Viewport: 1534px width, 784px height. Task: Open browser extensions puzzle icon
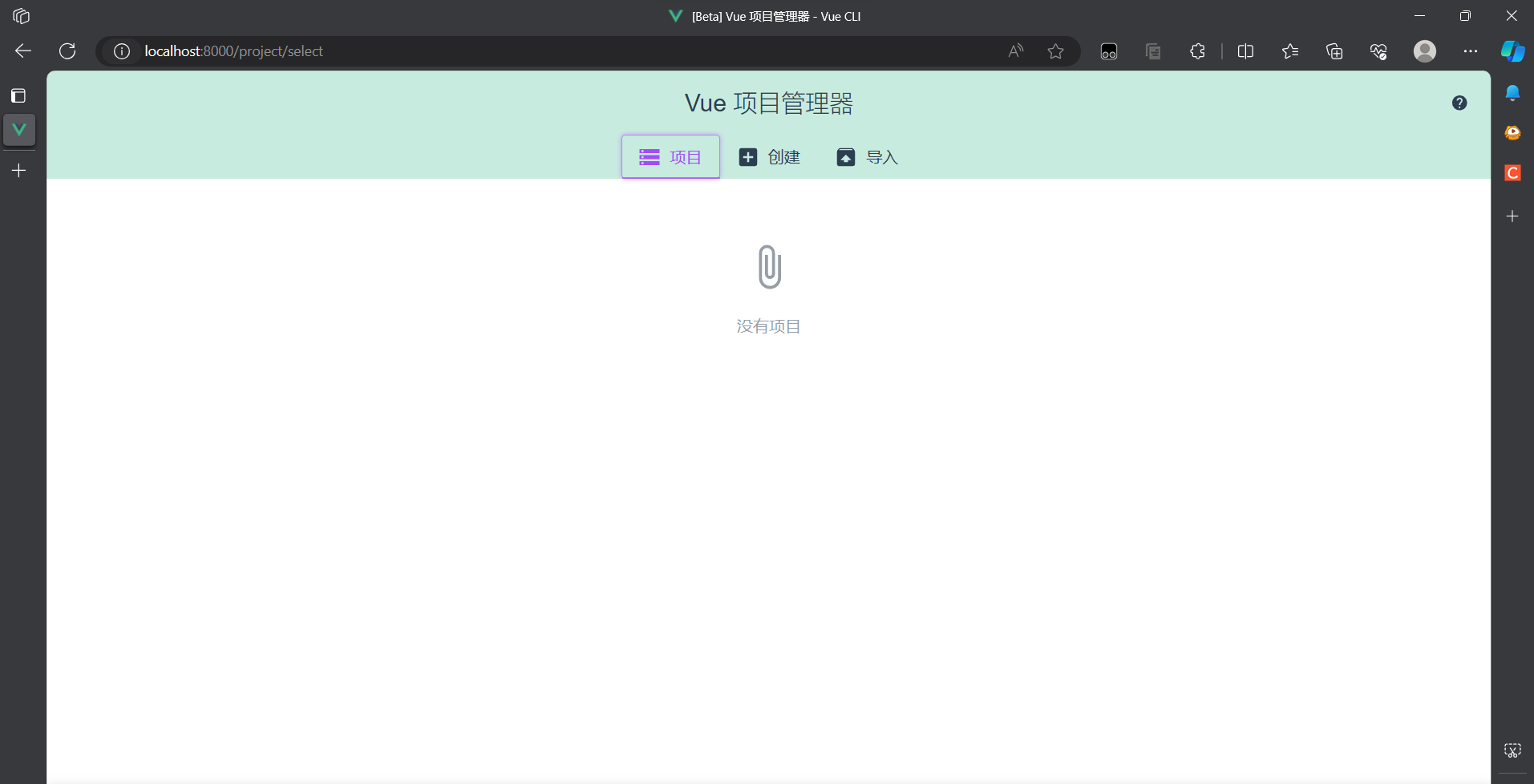coord(1197,51)
